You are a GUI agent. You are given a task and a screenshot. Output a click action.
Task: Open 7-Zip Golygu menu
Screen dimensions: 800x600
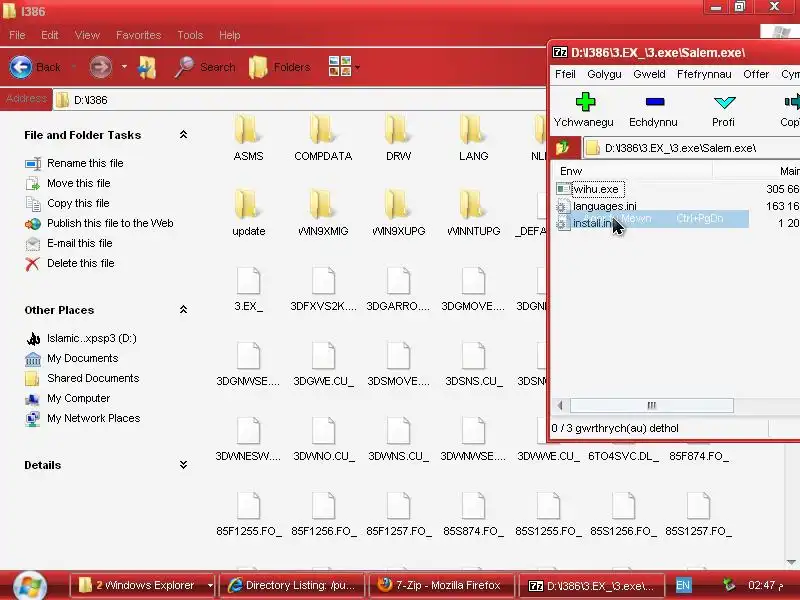[604, 74]
